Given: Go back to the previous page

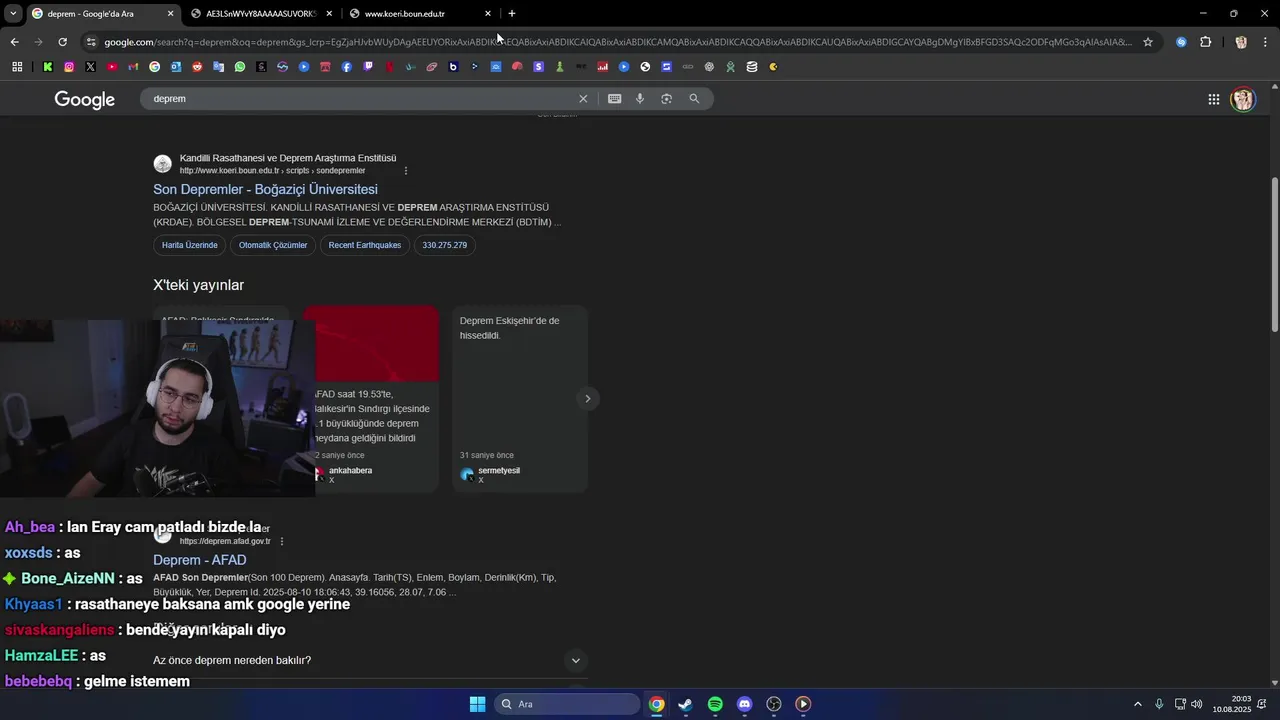Looking at the screenshot, I should (x=14, y=42).
